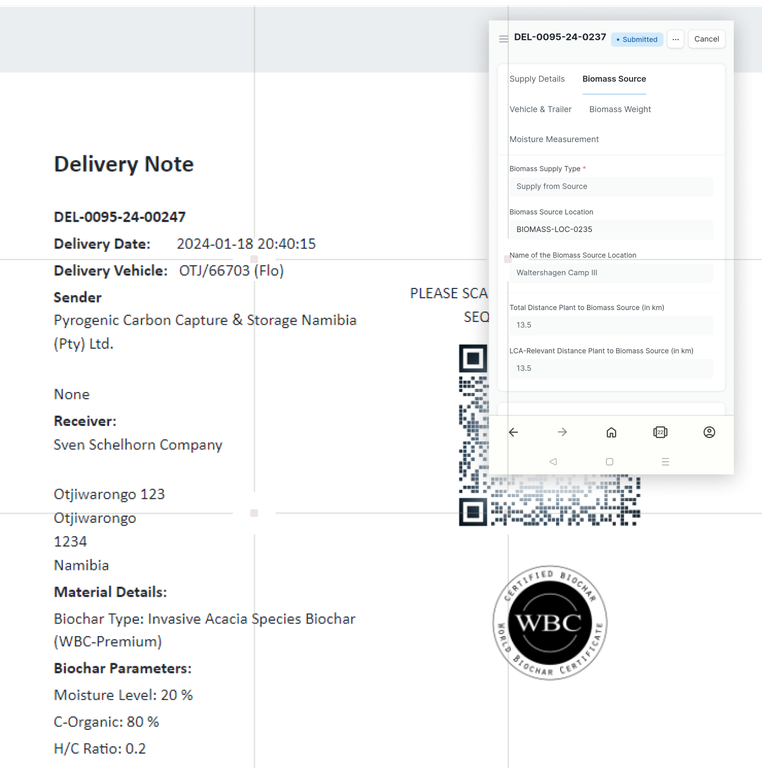Click the three-dots more options button
The width and height of the screenshot is (762, 768).
pyautogui.click(x=676, y=39)
